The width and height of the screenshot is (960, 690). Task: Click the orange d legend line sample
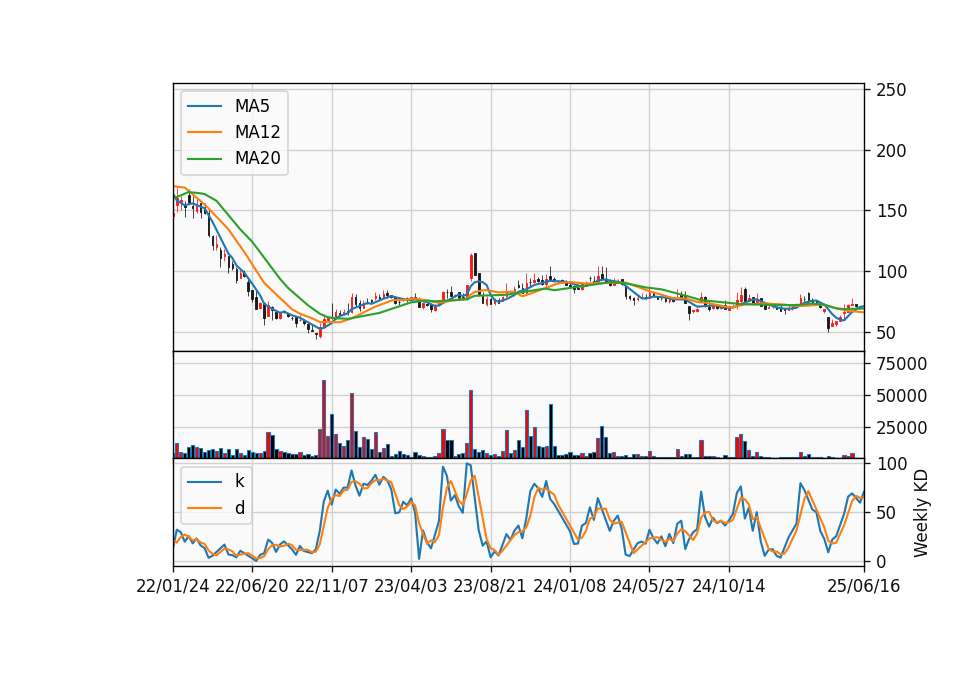pyautogui.click(x=204, y=508)
